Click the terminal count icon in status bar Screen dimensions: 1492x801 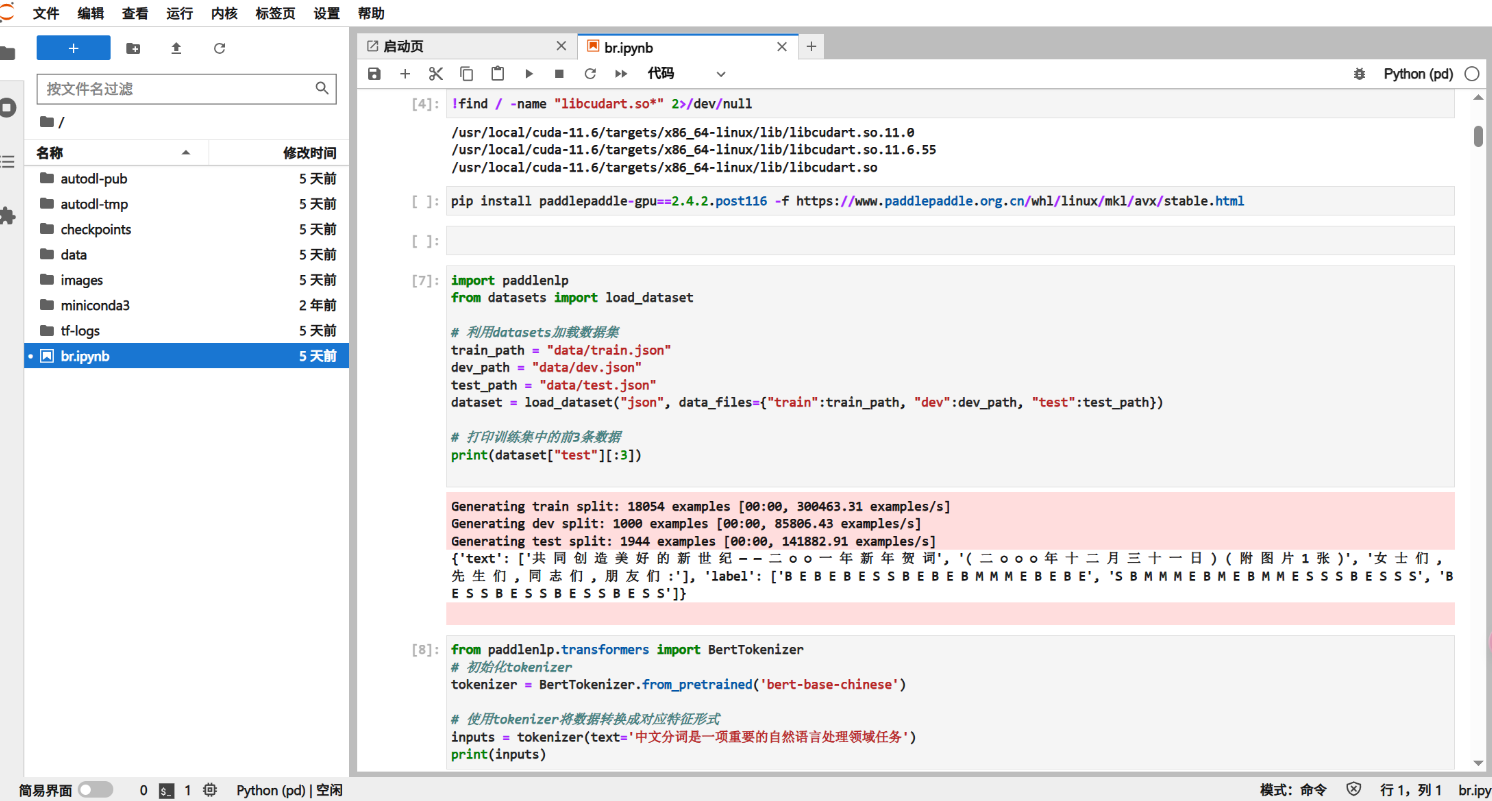click(167, 790)
